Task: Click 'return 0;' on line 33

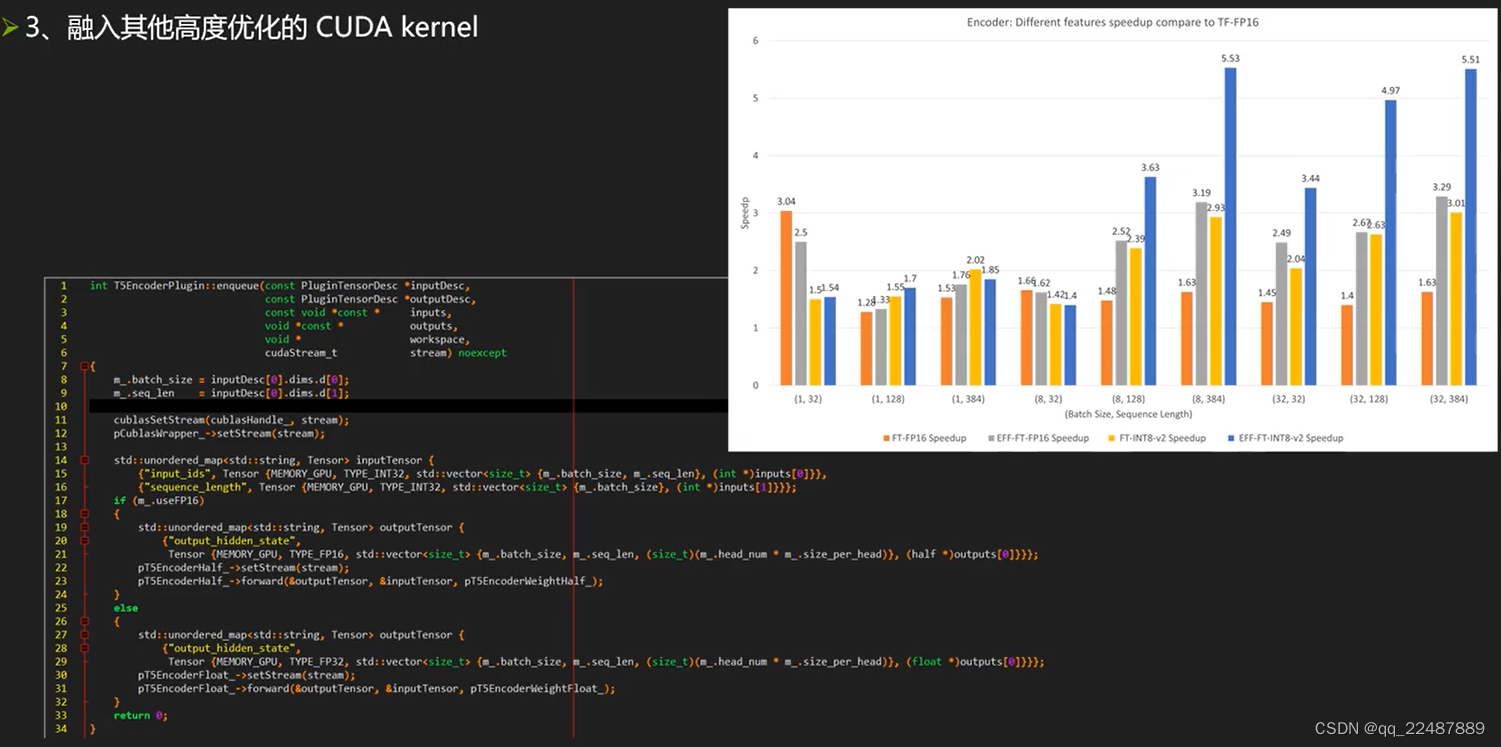Action: coord(141,716)
